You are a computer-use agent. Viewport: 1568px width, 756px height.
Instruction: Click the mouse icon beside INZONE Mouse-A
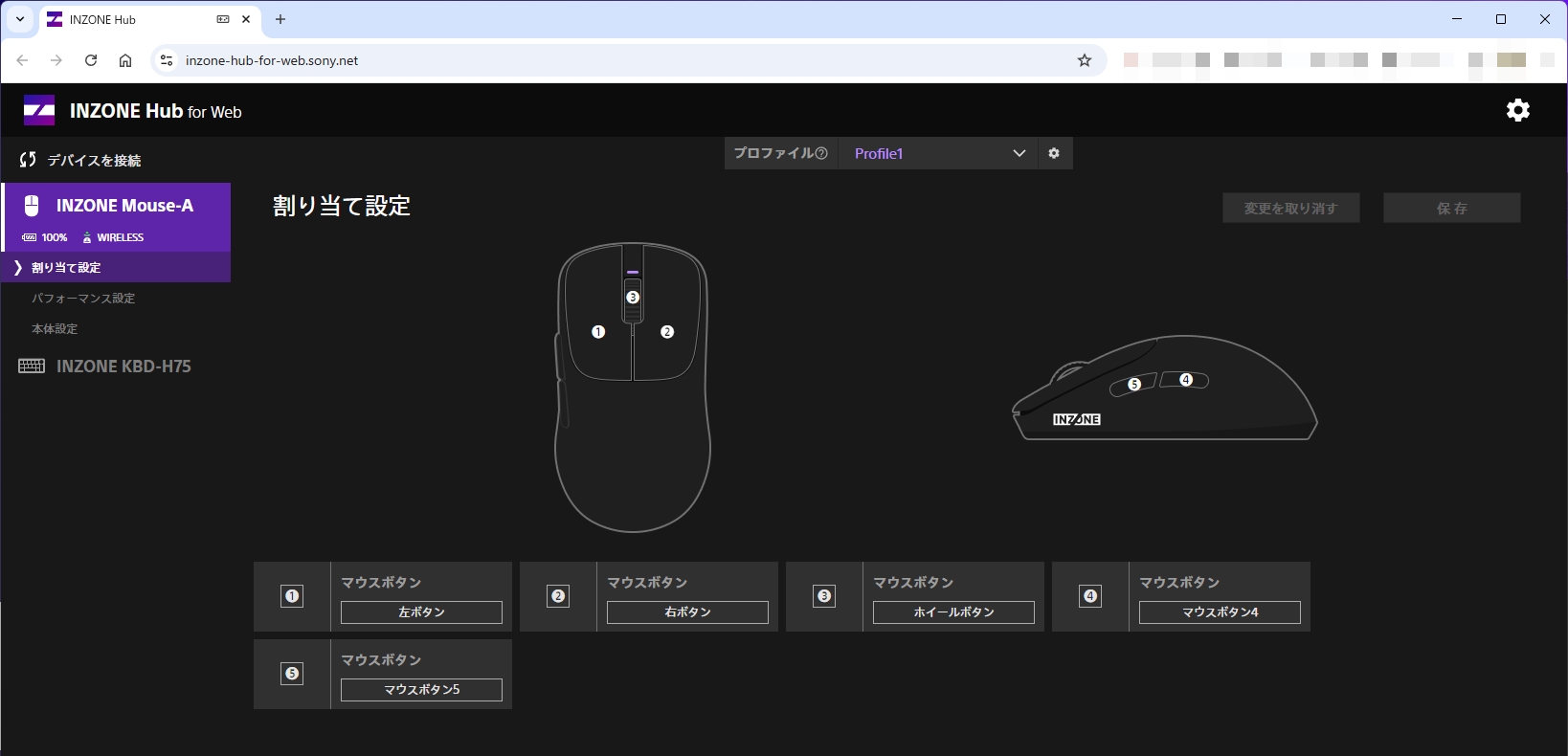coord(32,205)
